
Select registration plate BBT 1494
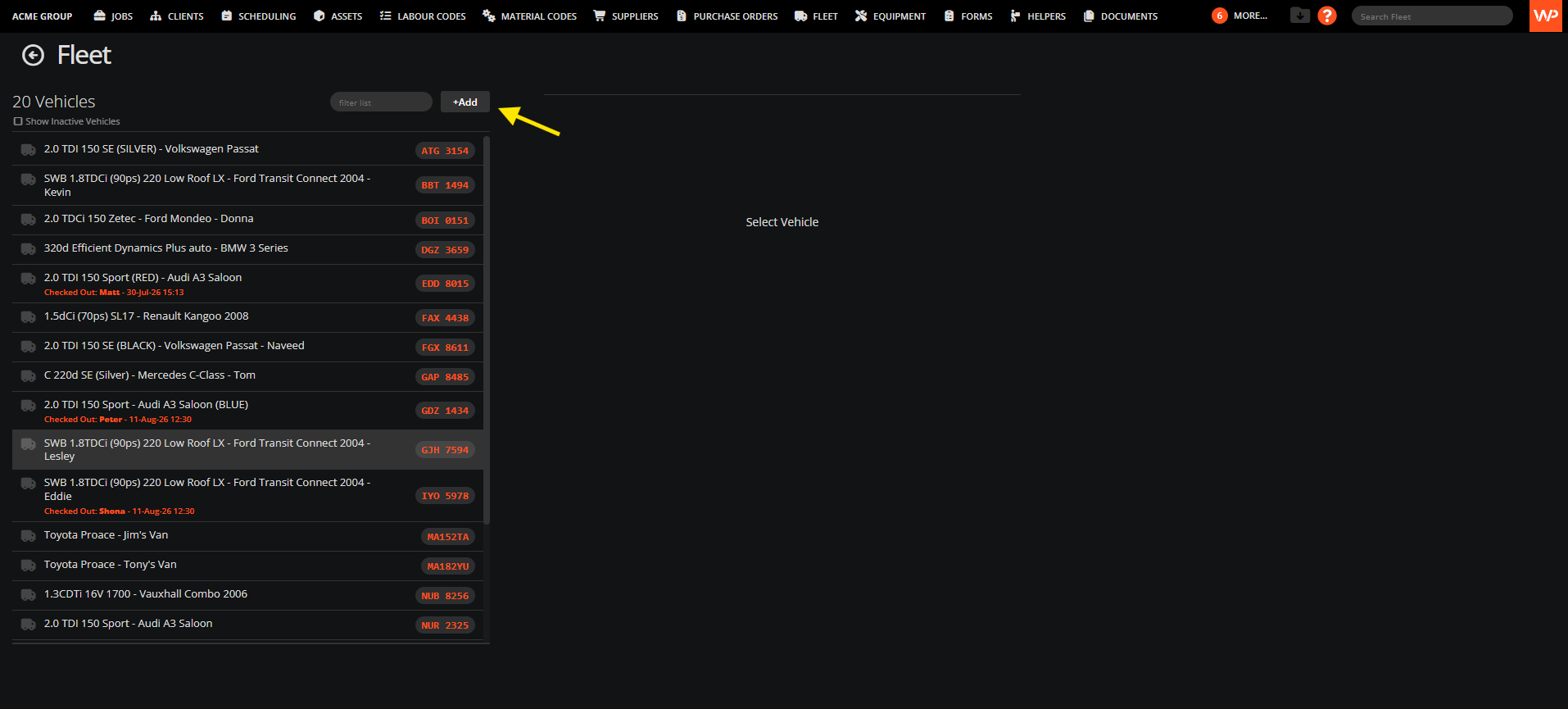point(445,185)
